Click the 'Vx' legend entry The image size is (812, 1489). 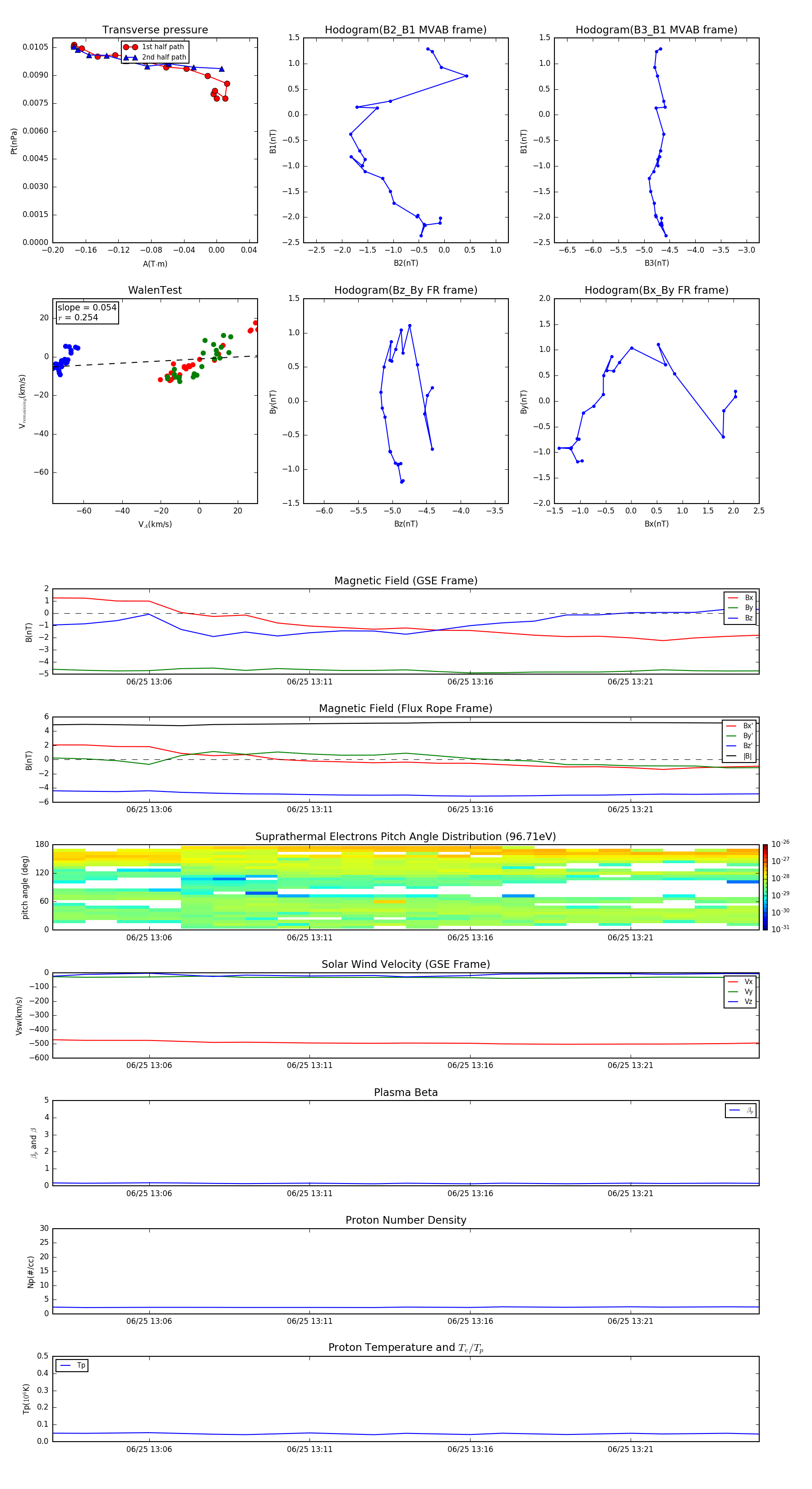(740, 981)
